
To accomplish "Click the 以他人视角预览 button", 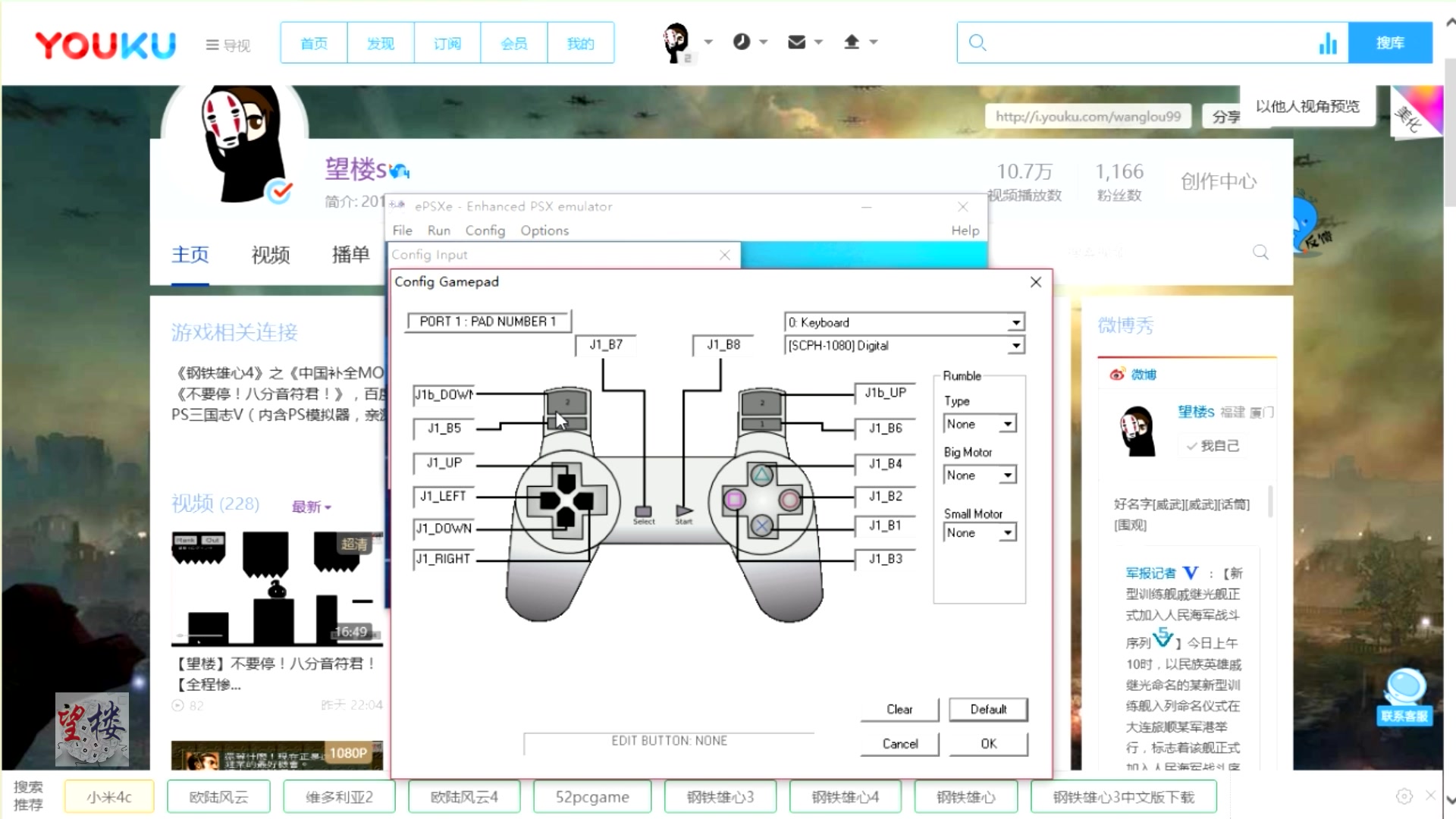I will [1307, 107].
